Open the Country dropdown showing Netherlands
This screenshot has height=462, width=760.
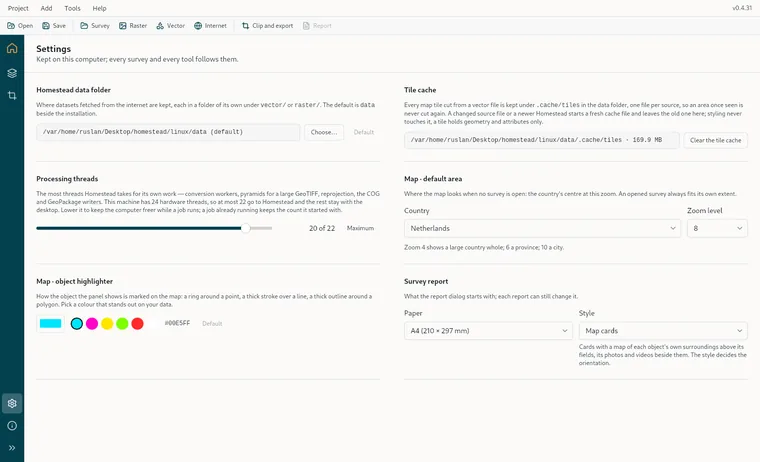[x=542, y=228]
